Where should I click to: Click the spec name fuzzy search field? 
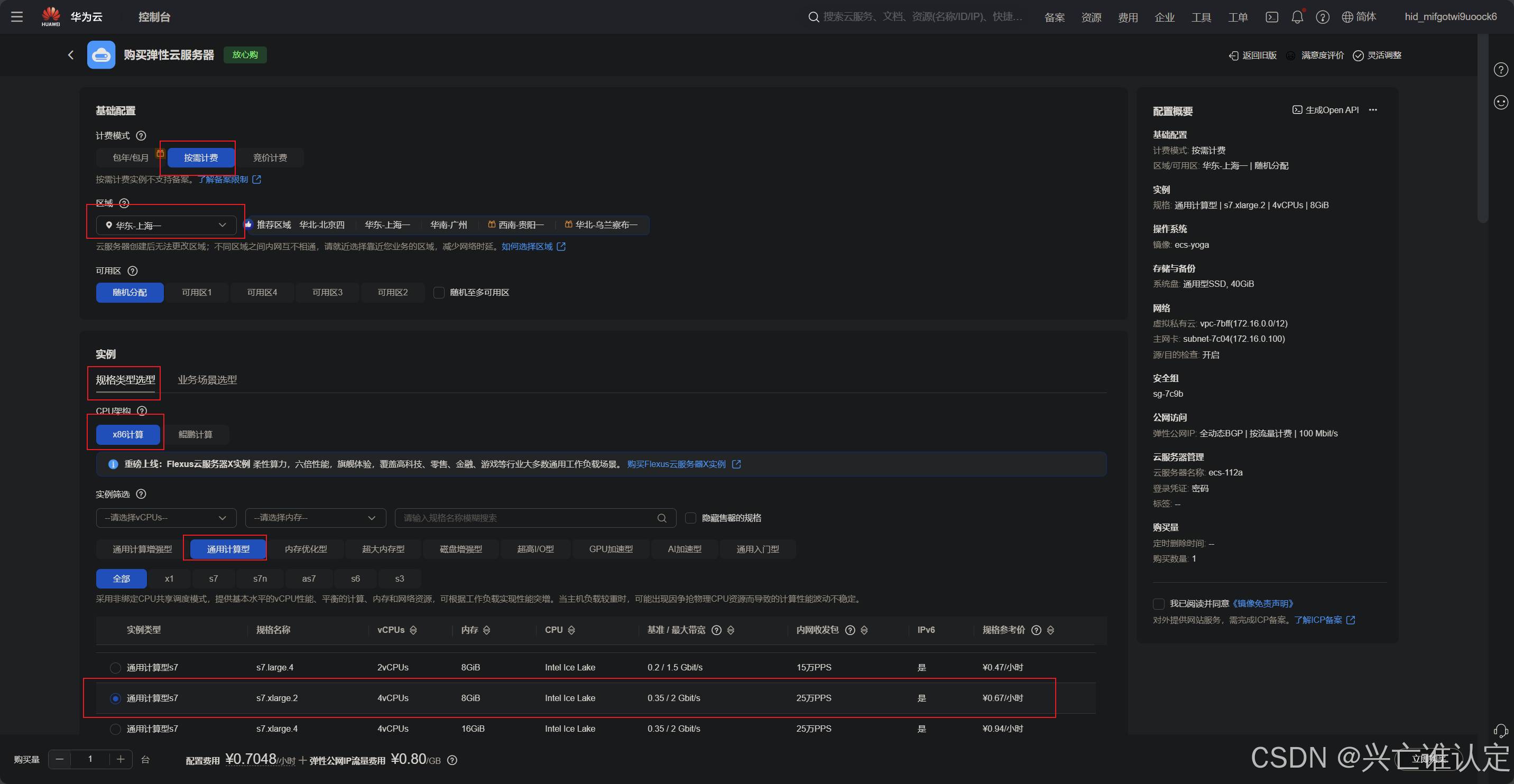(536, 518)
